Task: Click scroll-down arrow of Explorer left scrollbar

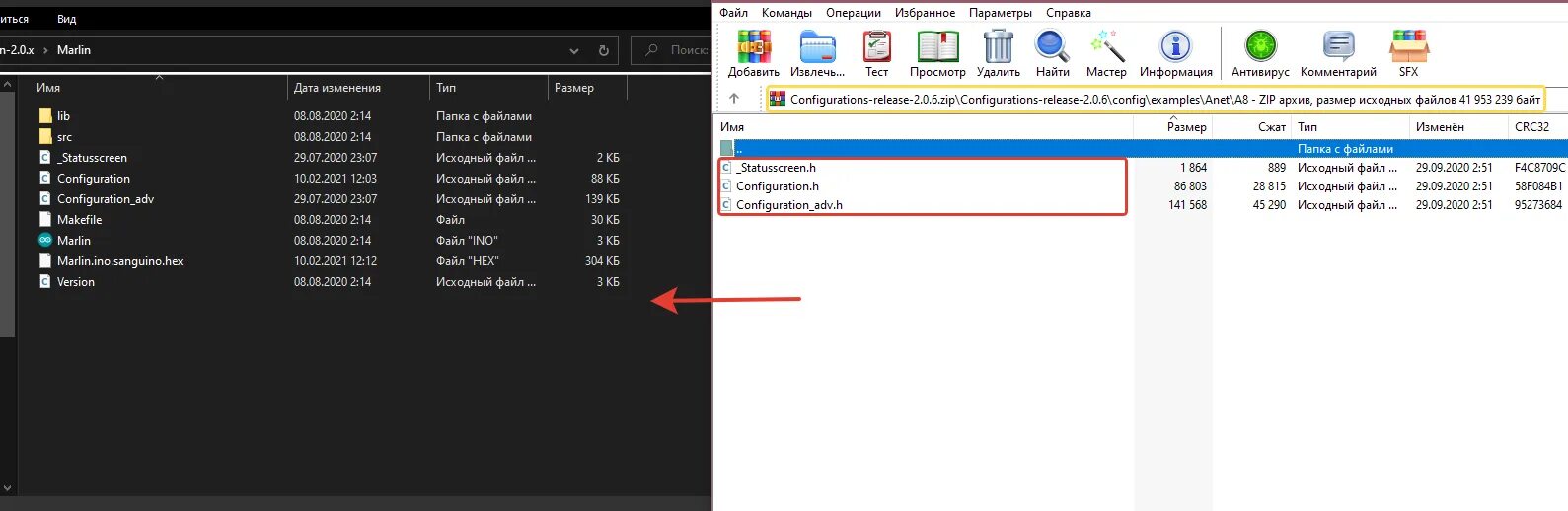Action: (8, 488)
